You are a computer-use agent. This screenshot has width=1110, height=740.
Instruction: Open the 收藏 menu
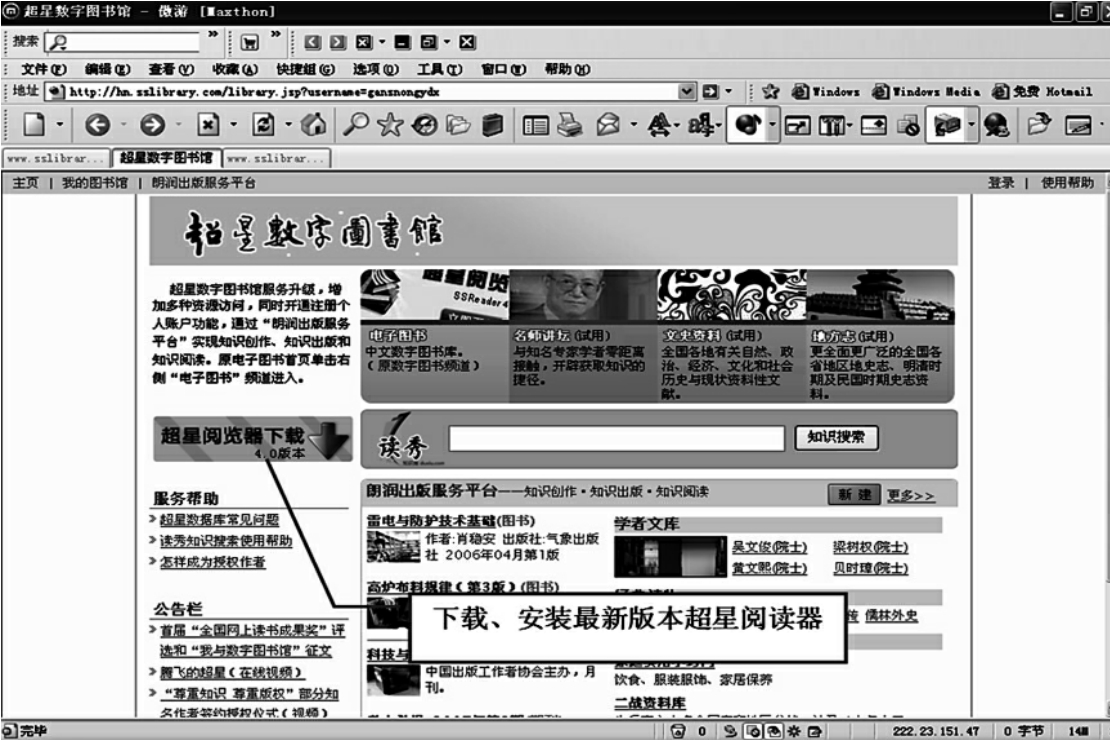coord(234,69)
